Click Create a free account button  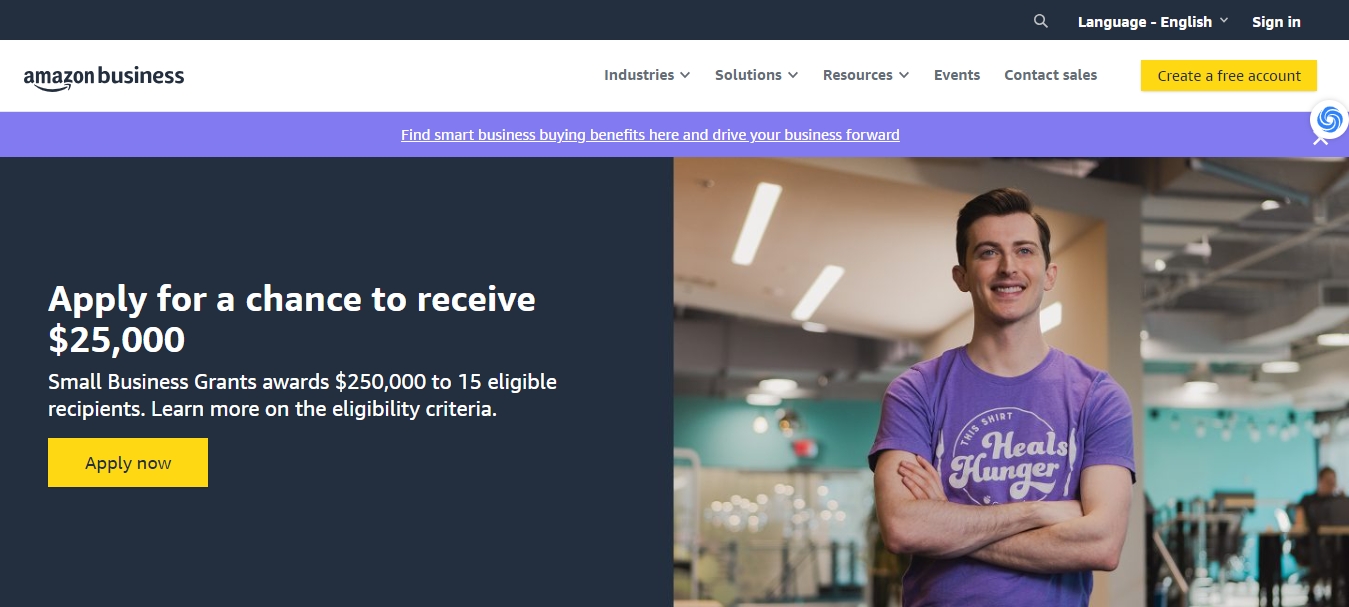pos(1229,76)
